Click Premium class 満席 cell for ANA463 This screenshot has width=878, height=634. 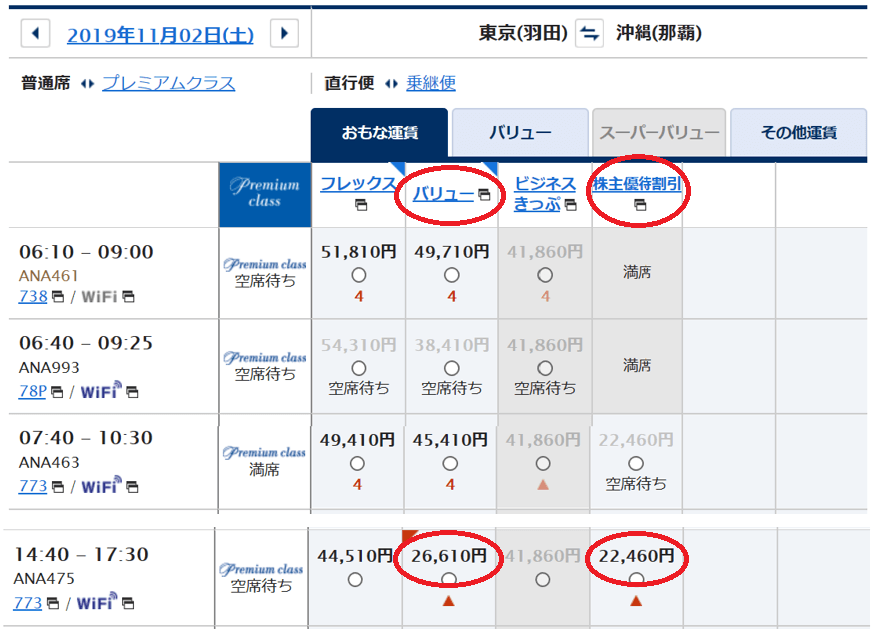click(x=264, y=462)
